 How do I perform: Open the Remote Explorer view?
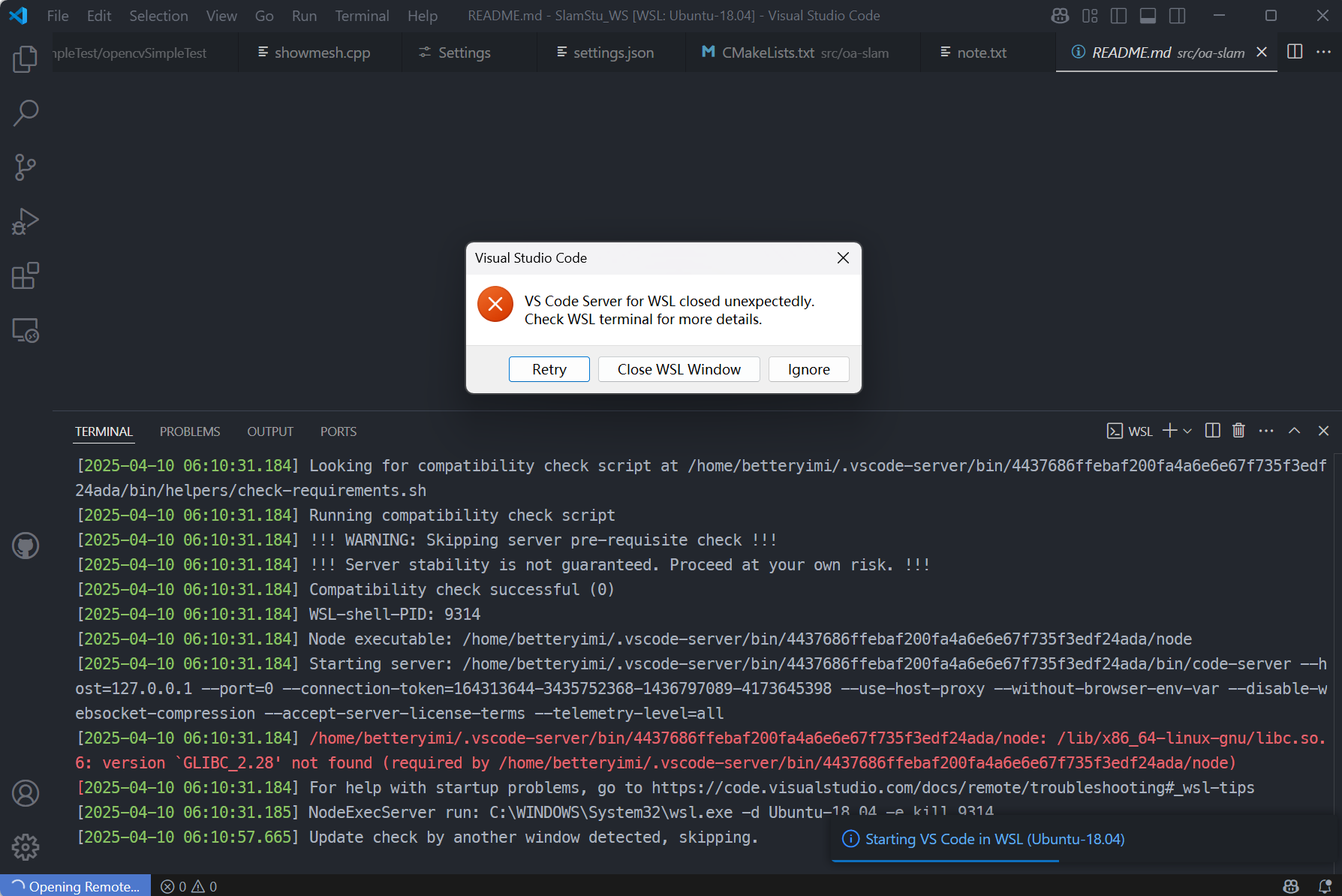[25, 330]
